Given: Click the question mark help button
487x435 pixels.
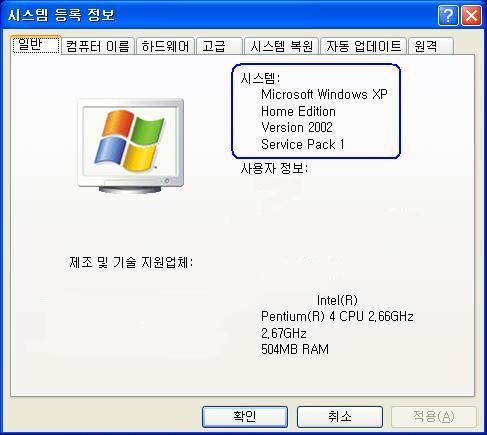Looking at the screenshot, I should (x=448, y=15).
